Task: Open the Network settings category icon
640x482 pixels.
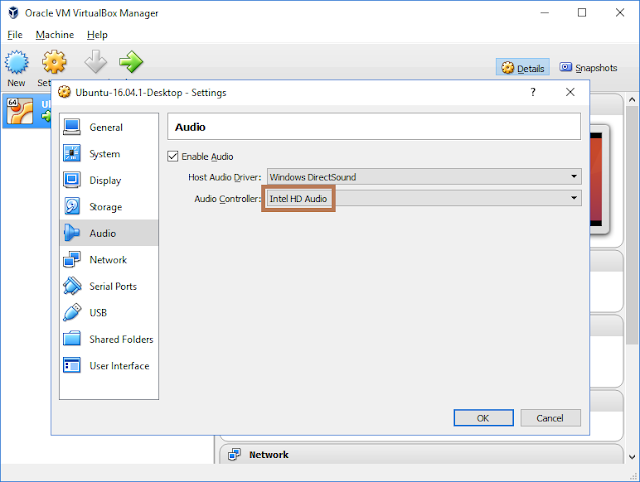Action: pos(72,260)
